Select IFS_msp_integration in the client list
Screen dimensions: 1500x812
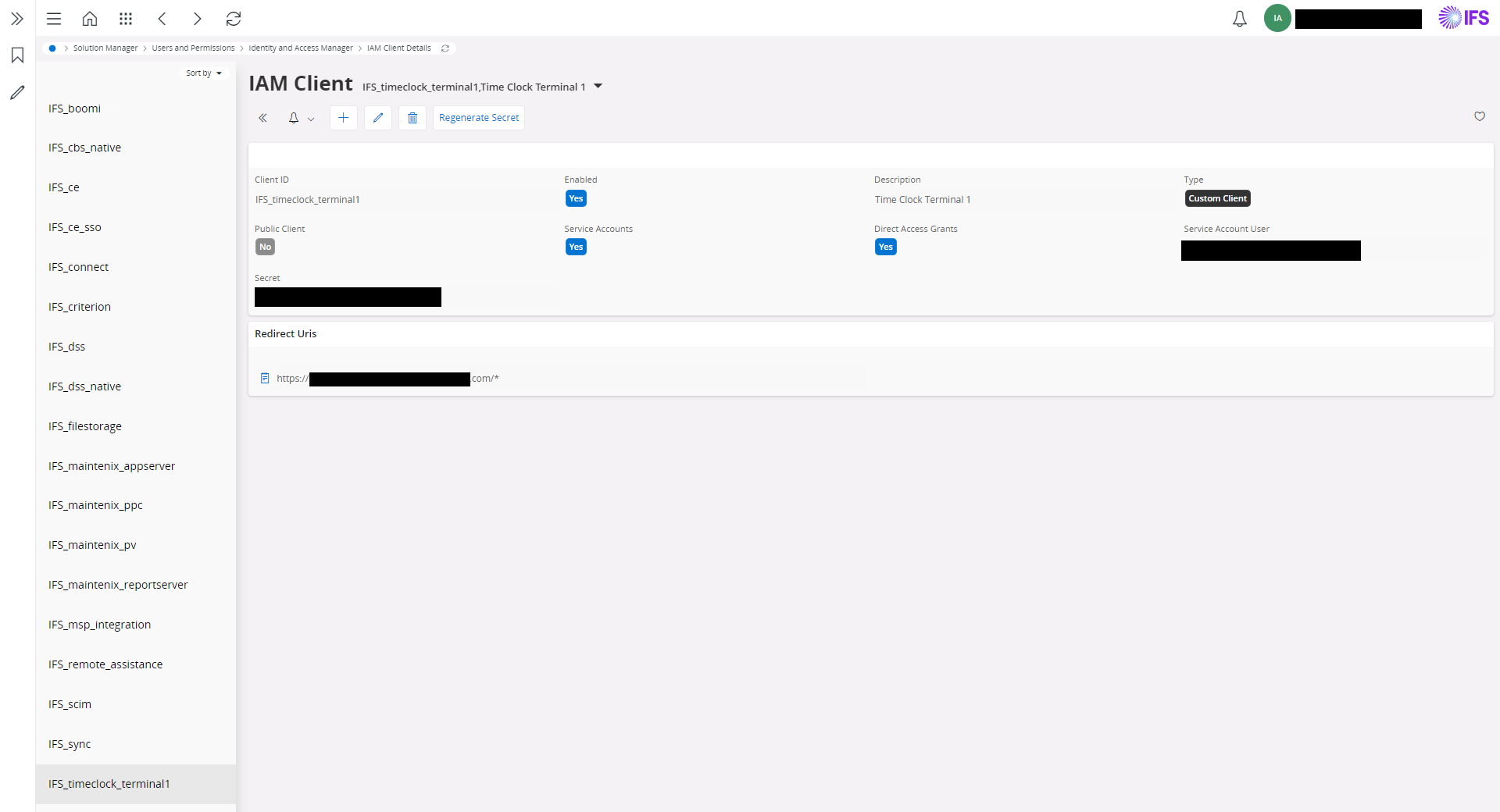pos(136,625)
